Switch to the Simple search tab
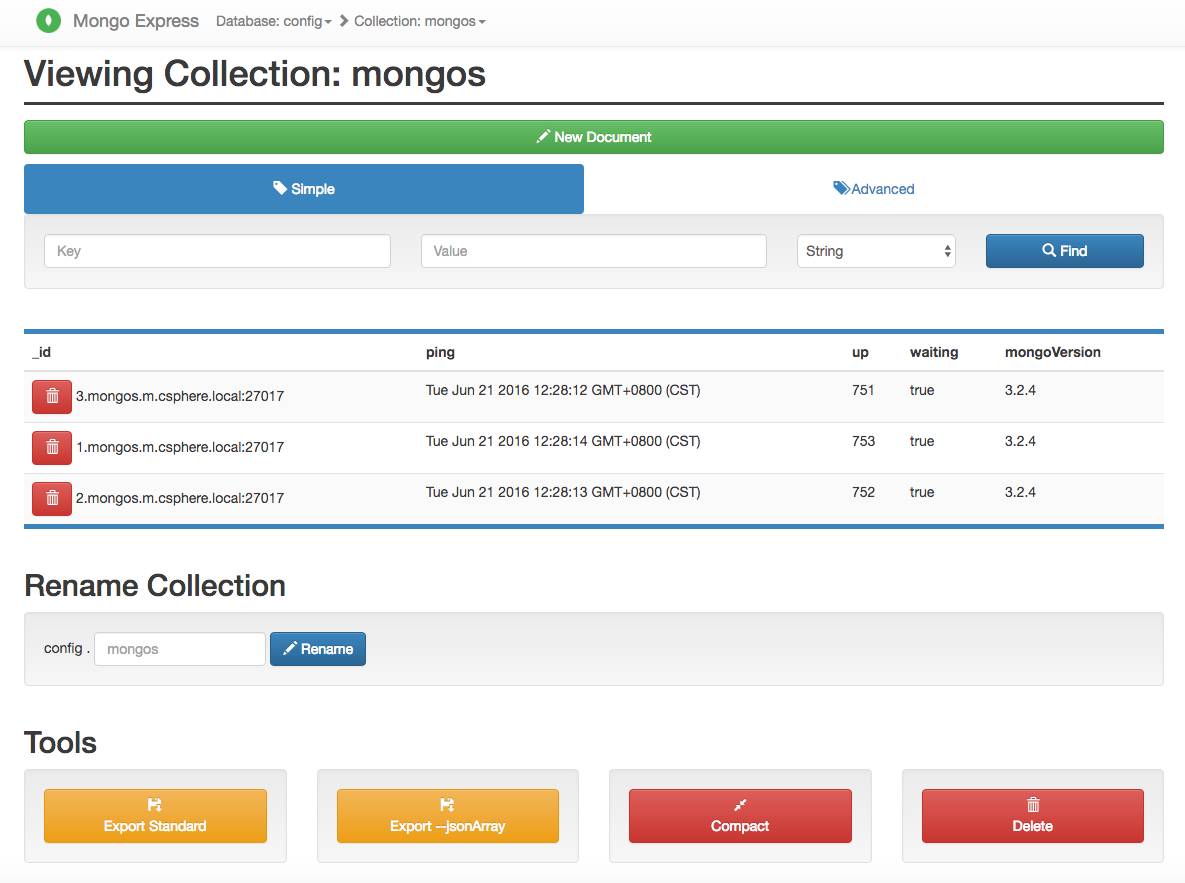 pyautogui.click(x=304, y=188)
